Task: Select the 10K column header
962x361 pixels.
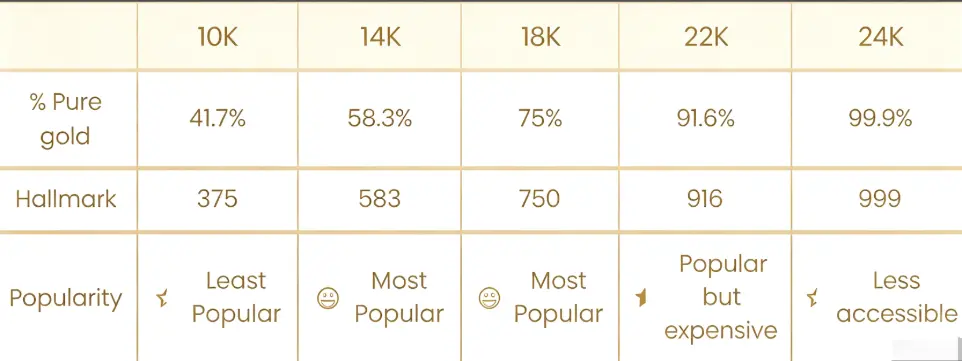Action: tap(217, 38)
